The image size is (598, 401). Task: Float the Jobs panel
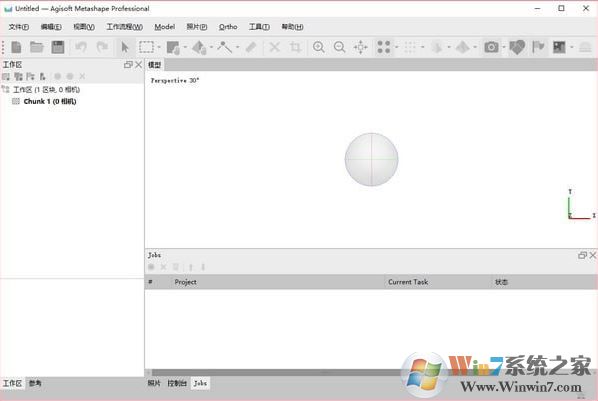click(x=582, y=255)
